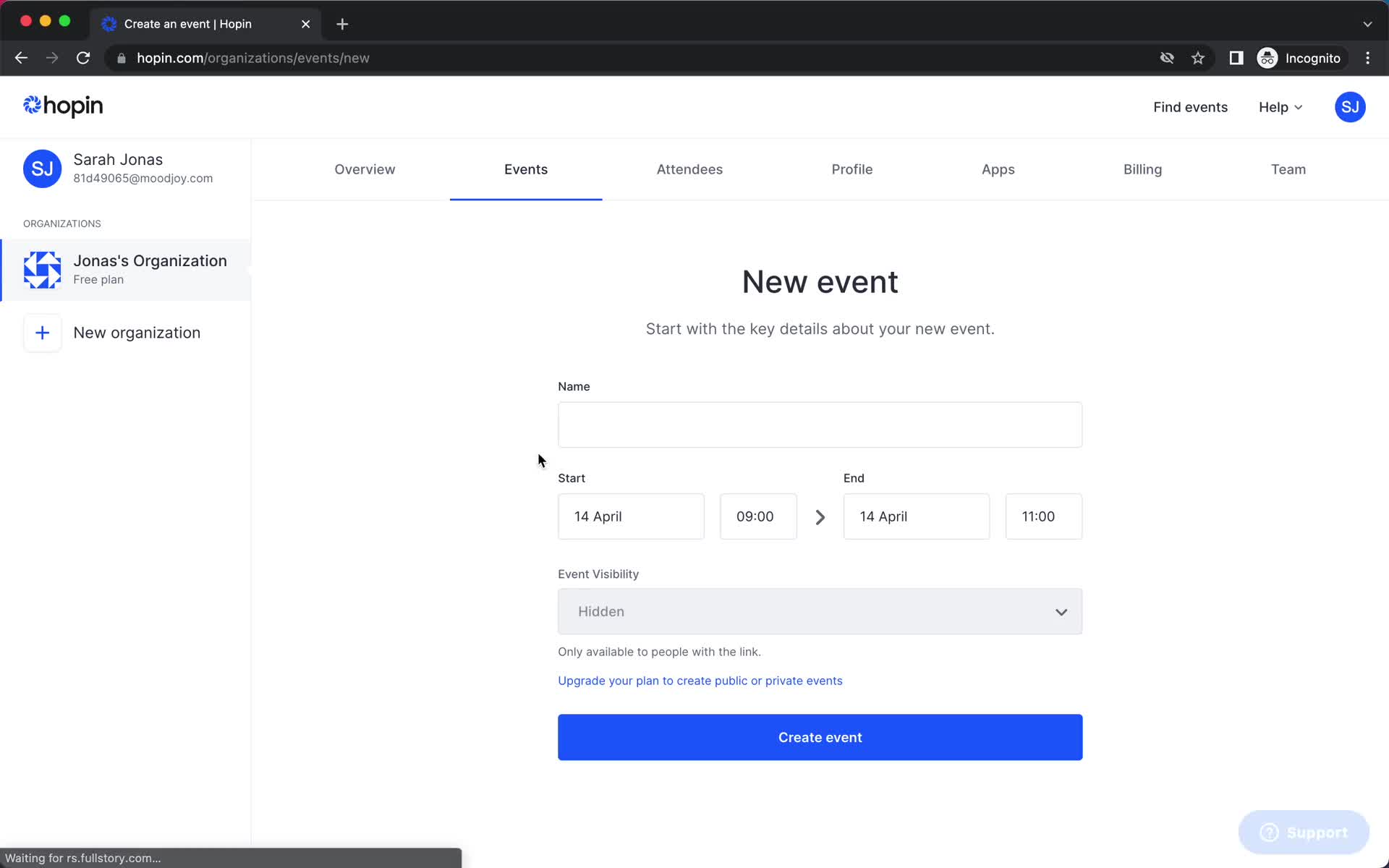Go to the Team tab
The height and width of the screenshot is (868, 1389).
1288,169
